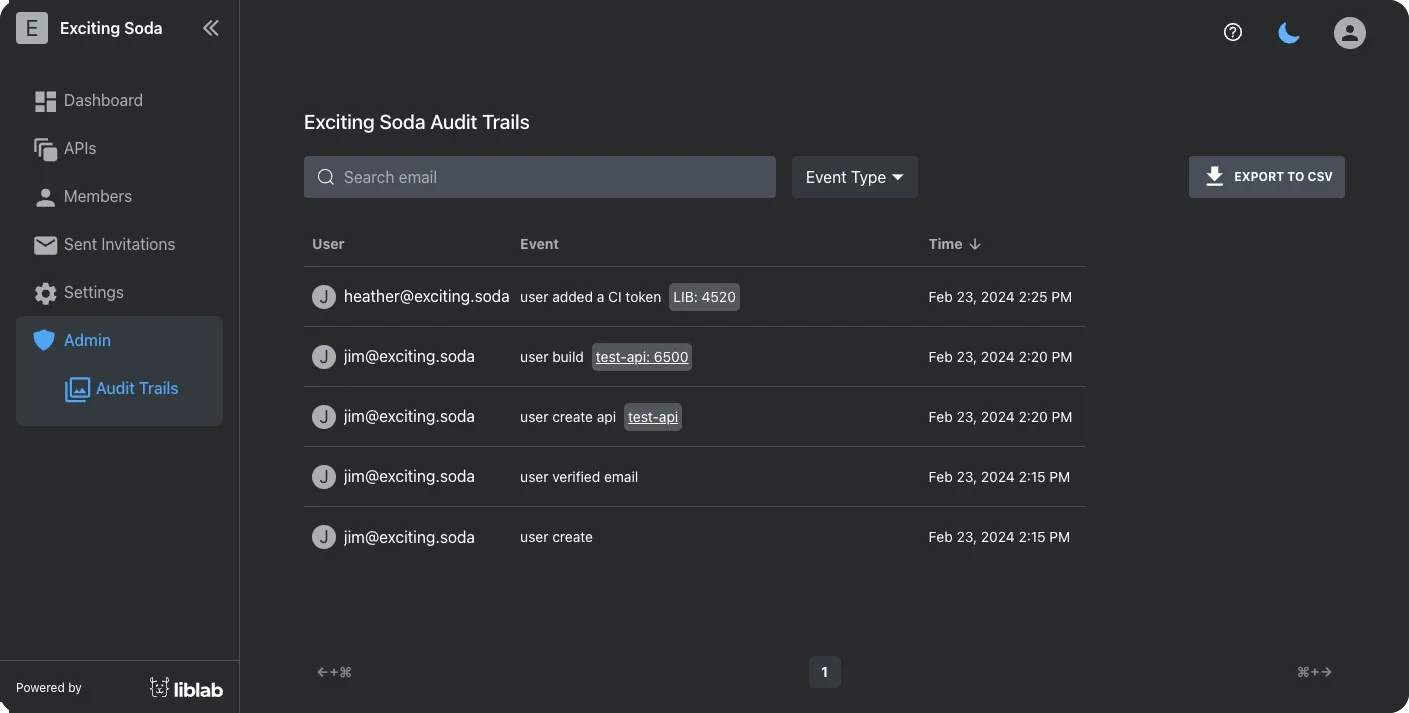Click the liblab logo in the footer
This screenshot has height=713, width=1409.
(186, 687)
